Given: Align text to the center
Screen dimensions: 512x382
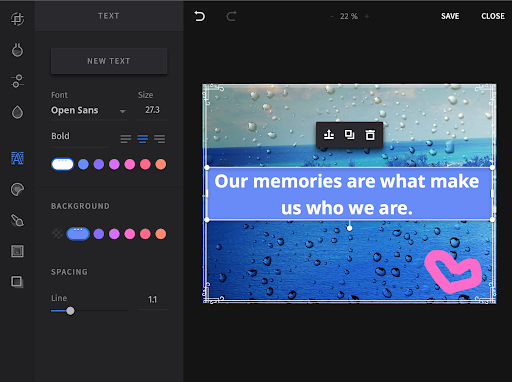Looking at the screenshot, I should click(143, 139).
